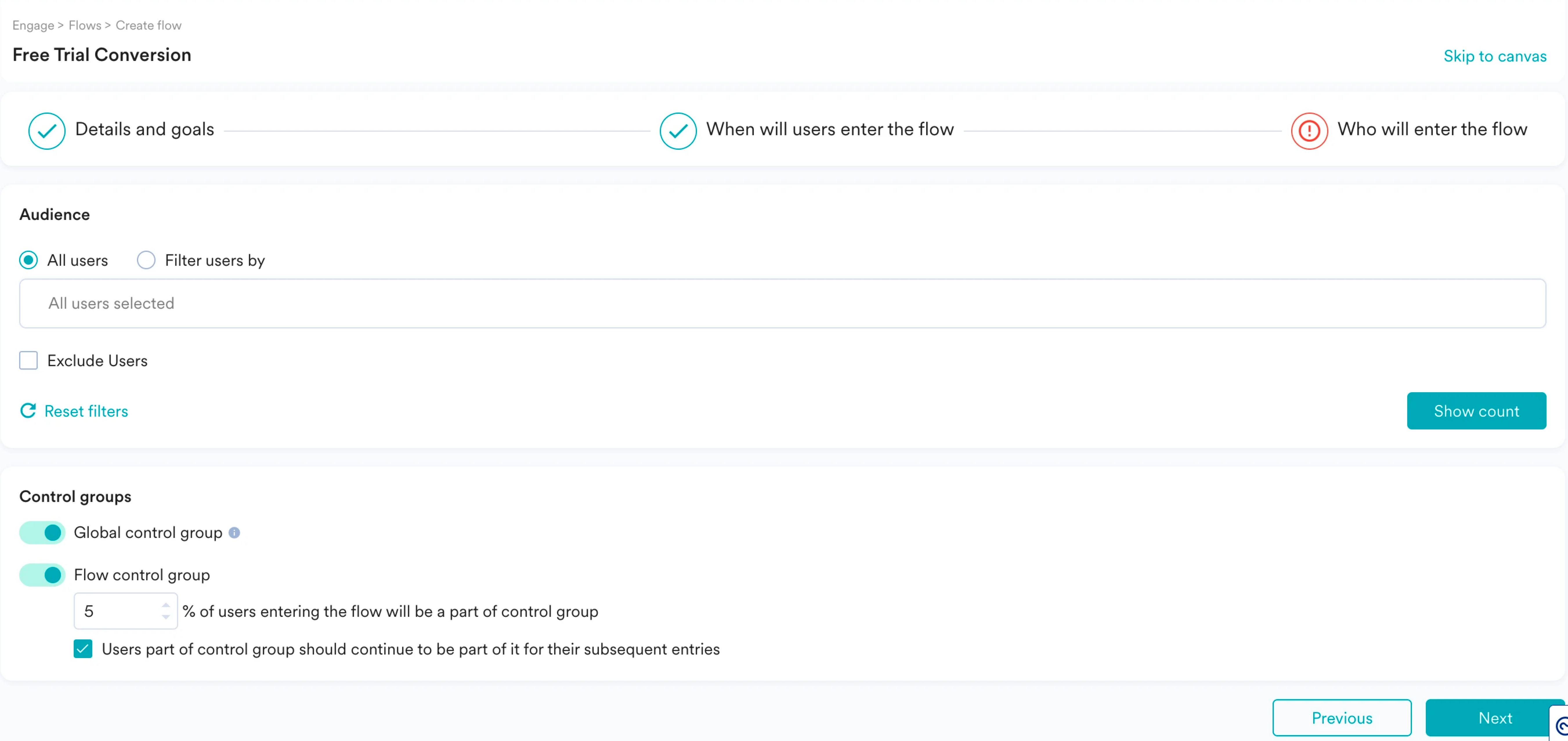
Task: Follow the Skip to canvas link
Action: [x=1495, y=56]
